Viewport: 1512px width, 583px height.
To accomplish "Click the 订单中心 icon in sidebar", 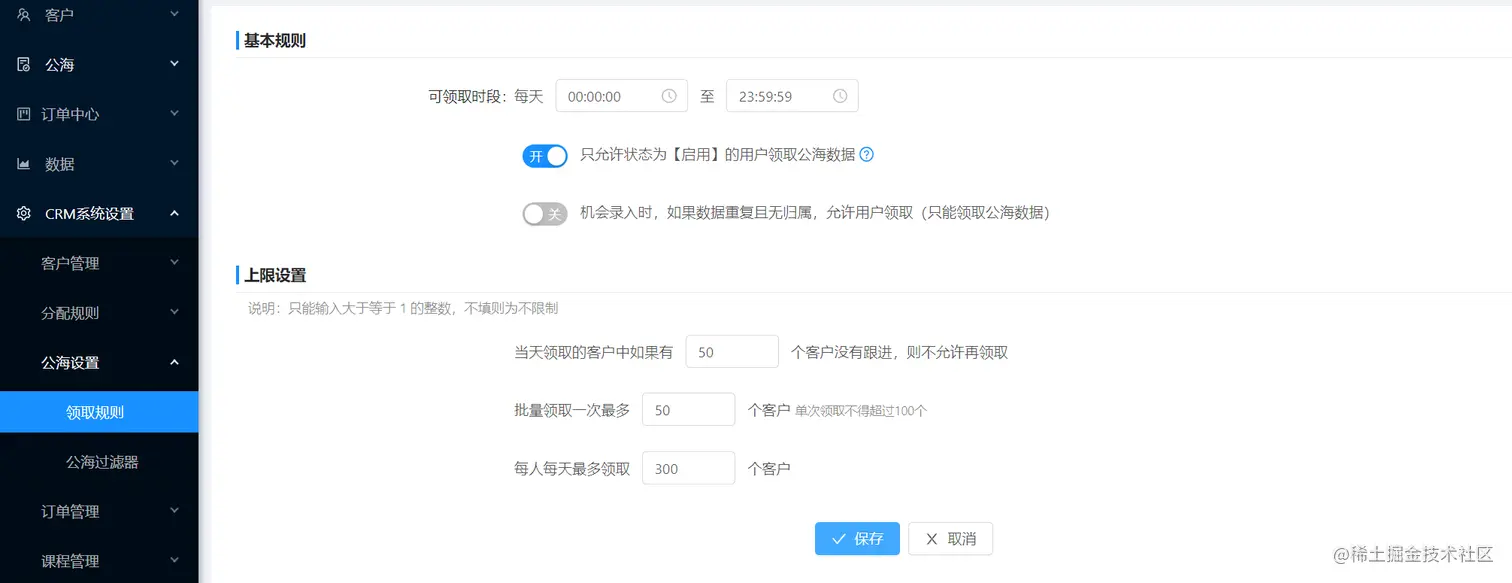I will [x=24, y=114].
